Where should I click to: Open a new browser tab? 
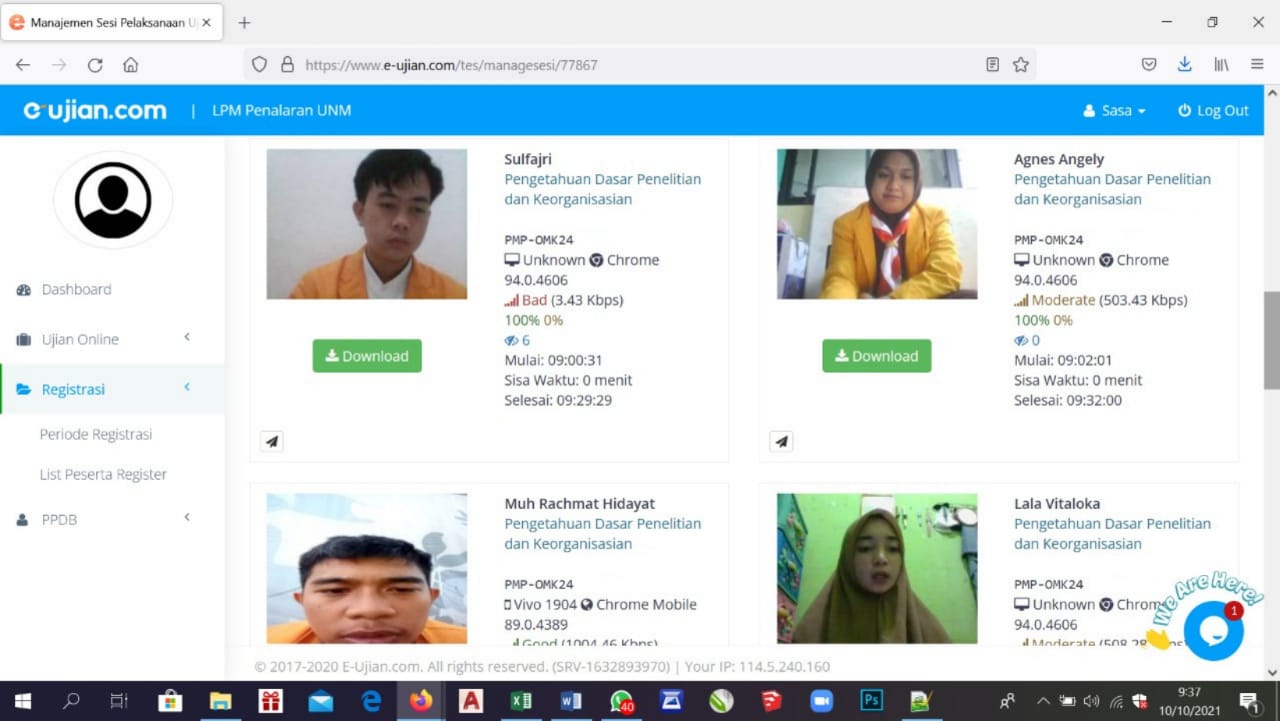pyautogui.click(x=244, y=22)
